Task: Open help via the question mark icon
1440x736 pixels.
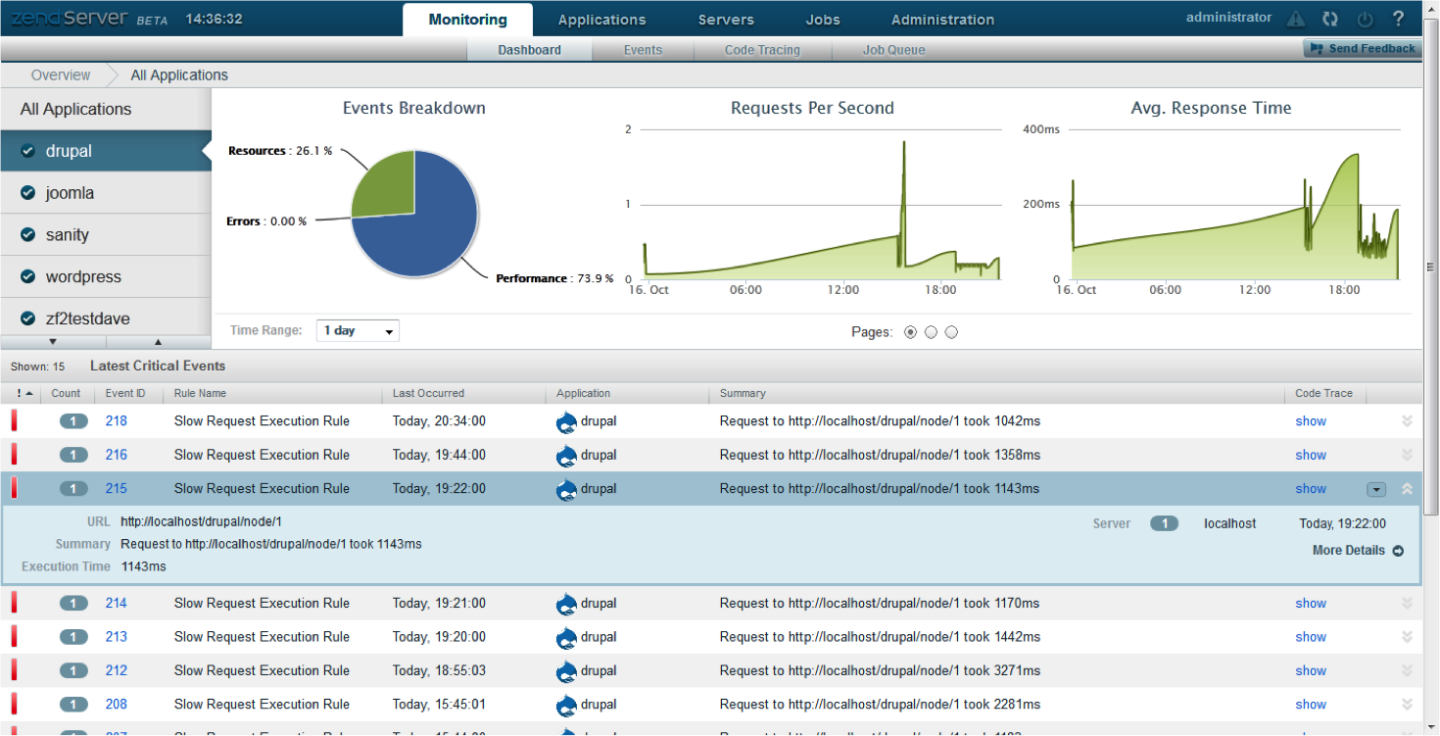Action: (1399, 18)
